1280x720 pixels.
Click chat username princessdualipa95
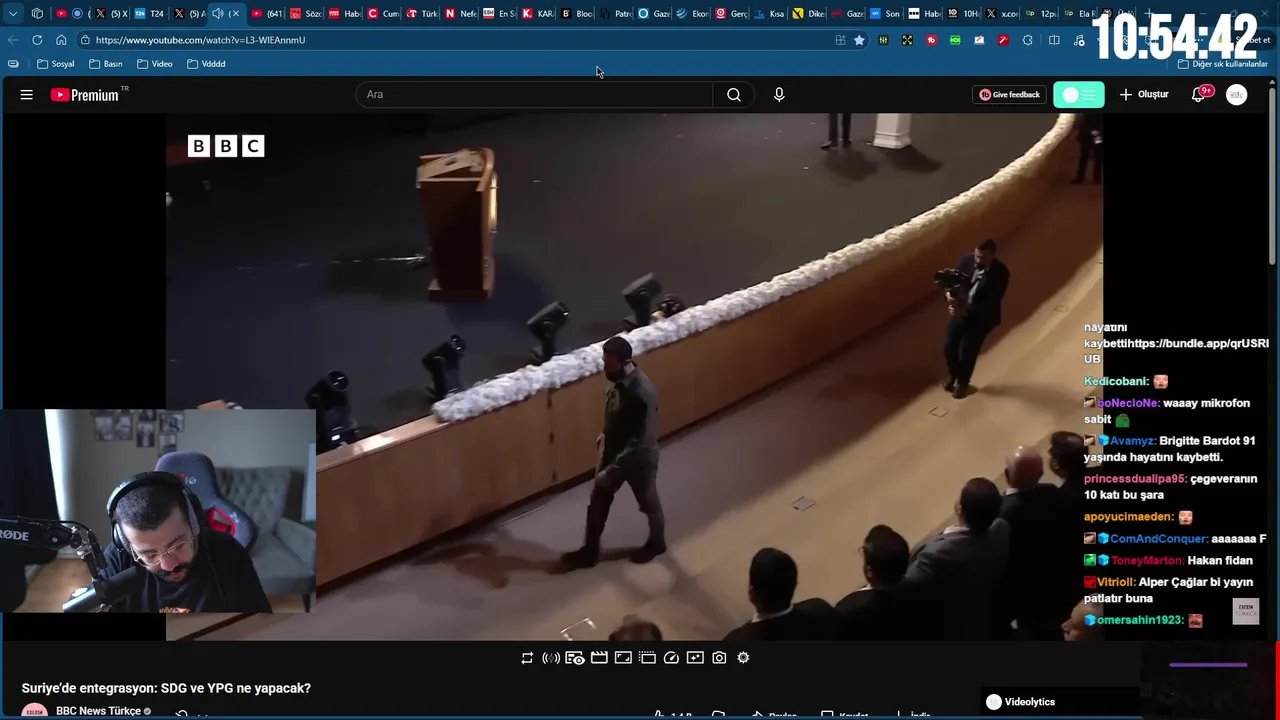[1134, 479]
